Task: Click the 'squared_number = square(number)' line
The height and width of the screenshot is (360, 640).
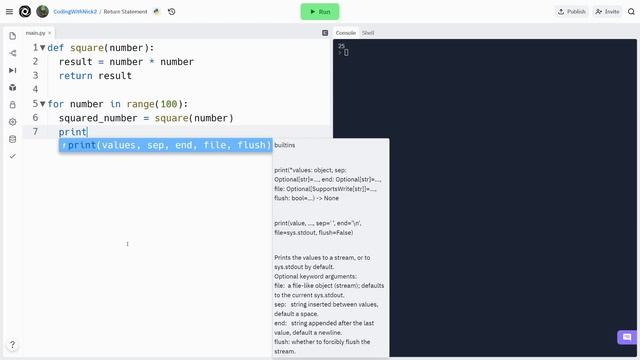Action: coord(146,118)
